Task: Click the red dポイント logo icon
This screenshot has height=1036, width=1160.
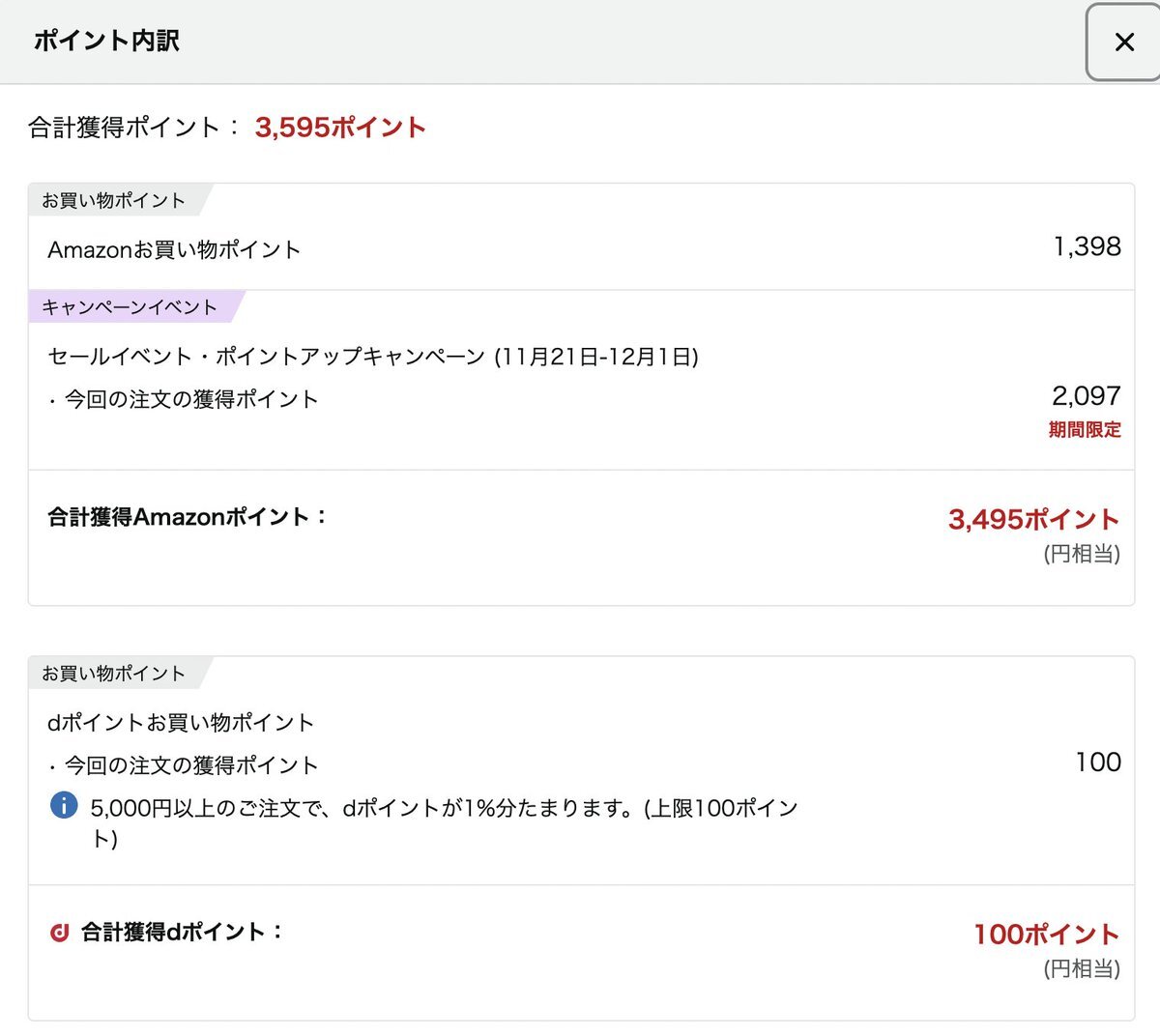Action: [59, 933]
